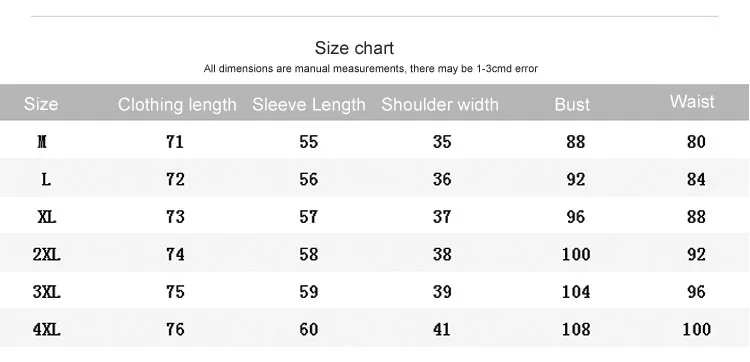Select the Clothing length column header
The width and height of the screenshot is (750, 362).
[x=177, y=105]
